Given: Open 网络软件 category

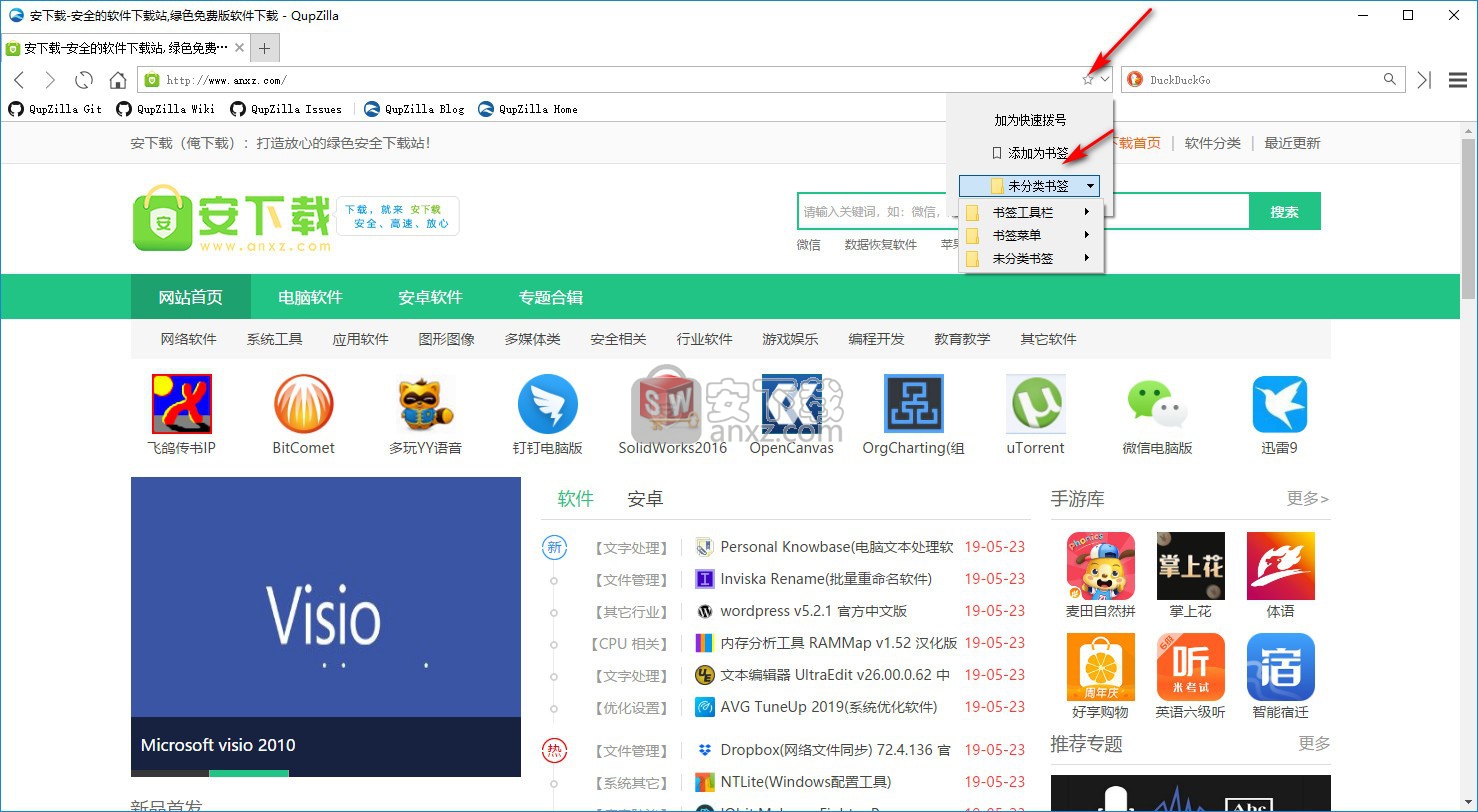Looking at the screenshot, I should click(x=189, y=339).
